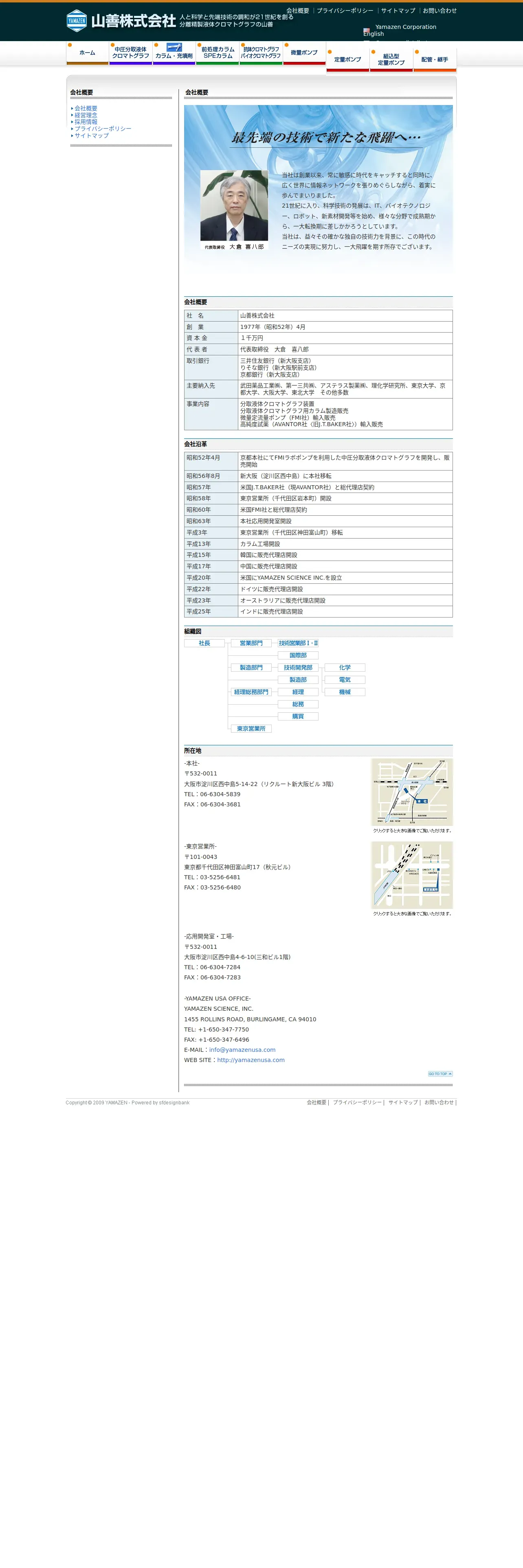Click the TEL：06-6304-5839 headquarters phone text
The height and width of the screenshot is (1568, 523).
tap(212, 794)
